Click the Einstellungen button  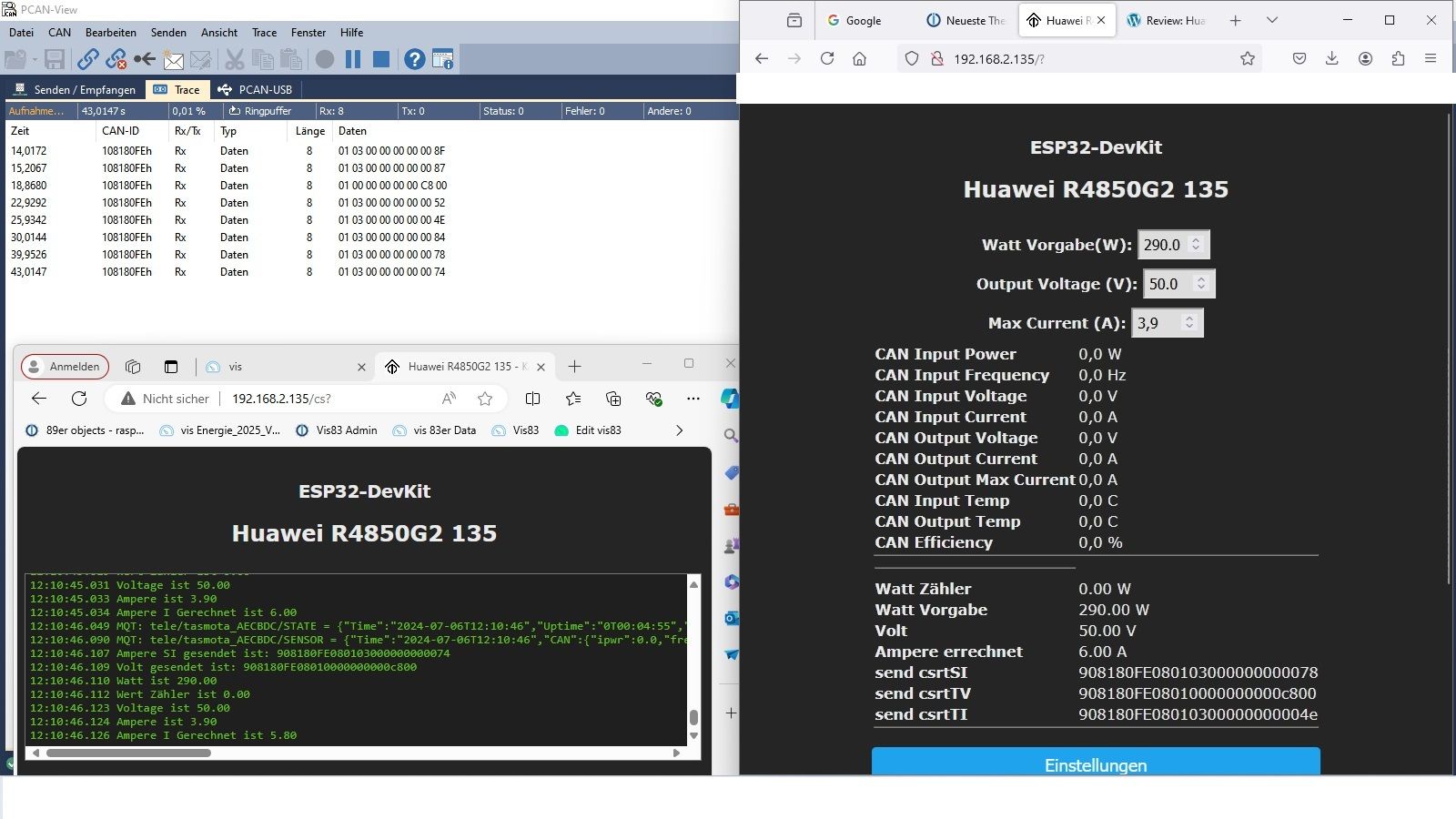click(x=1096, y=764)
